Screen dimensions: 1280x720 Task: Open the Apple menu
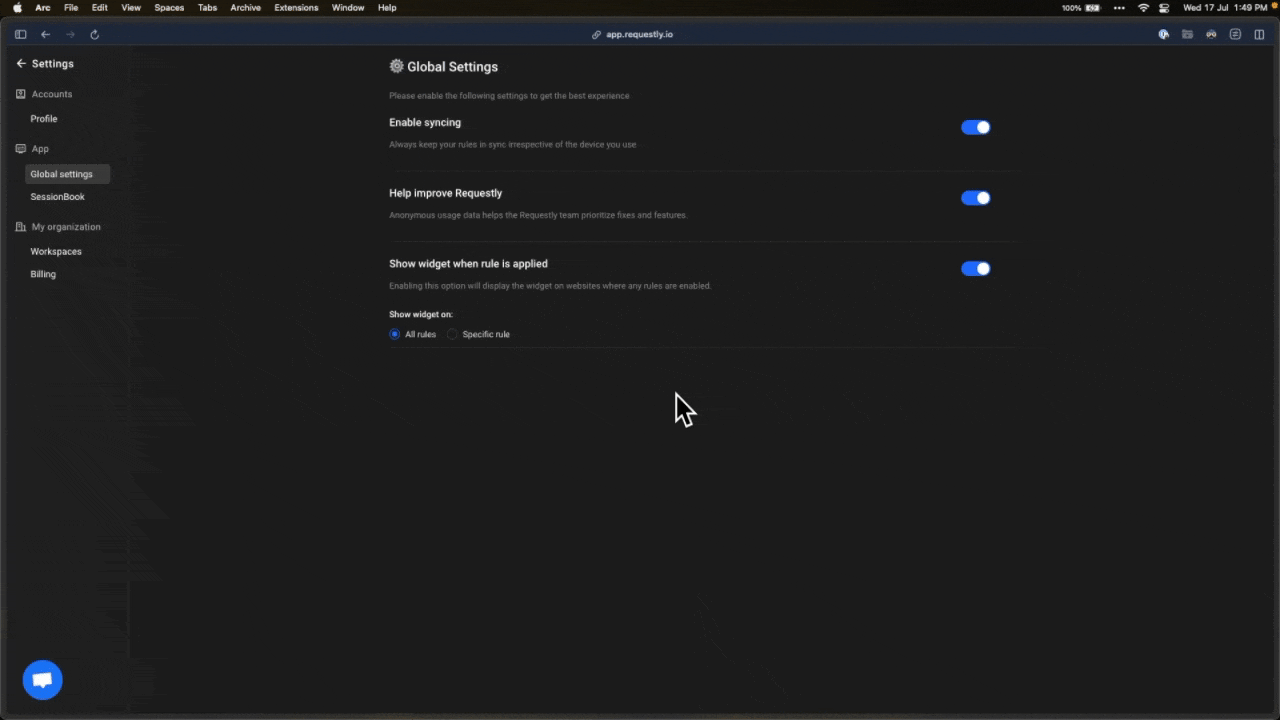17,7
